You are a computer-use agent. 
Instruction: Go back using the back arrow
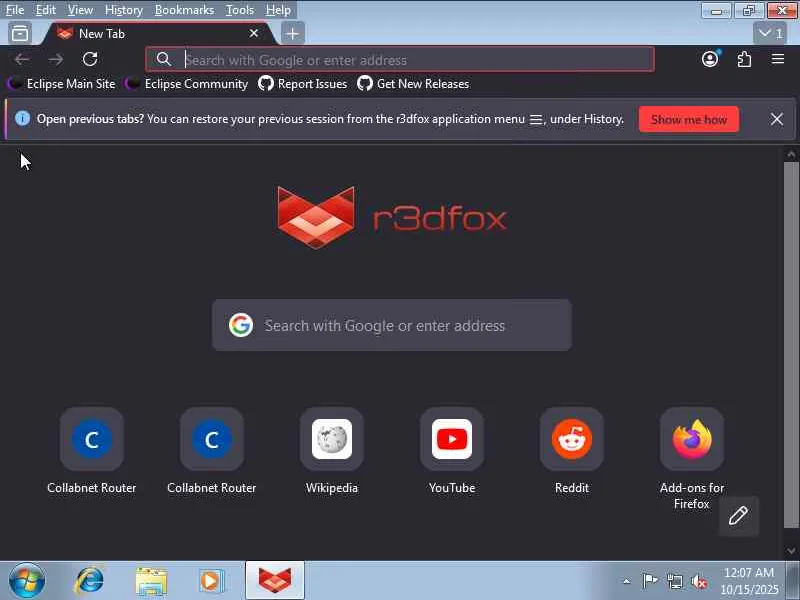point(22,60)
